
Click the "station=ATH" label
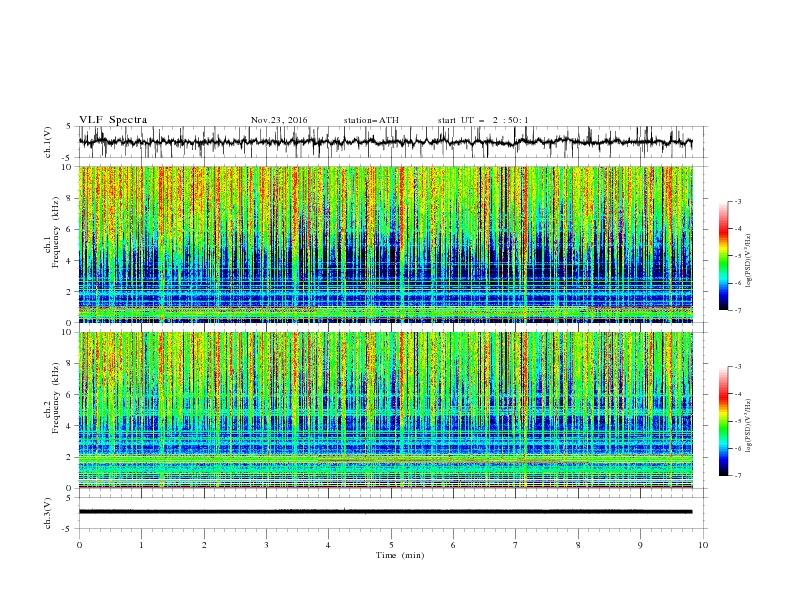[371, 120]
